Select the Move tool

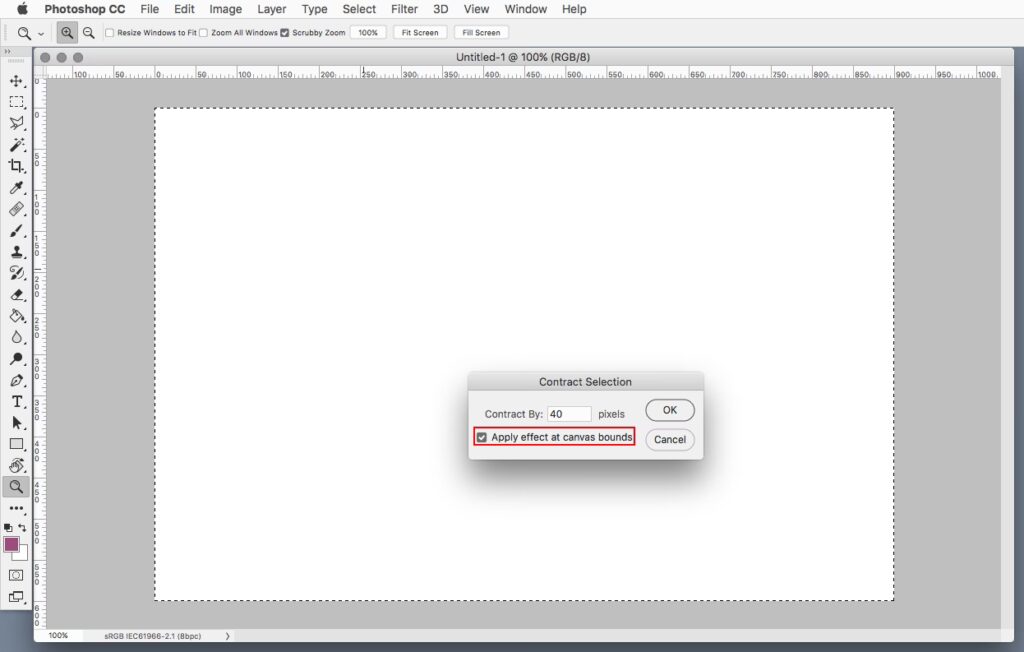[16, 81]
